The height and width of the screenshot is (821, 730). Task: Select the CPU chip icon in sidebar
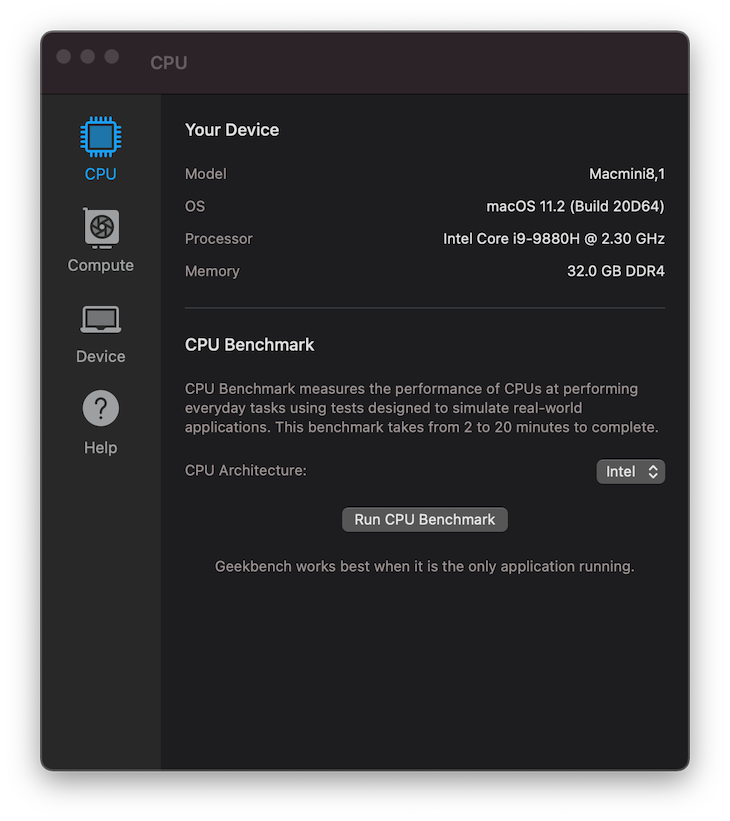click(x=101, y=137)
